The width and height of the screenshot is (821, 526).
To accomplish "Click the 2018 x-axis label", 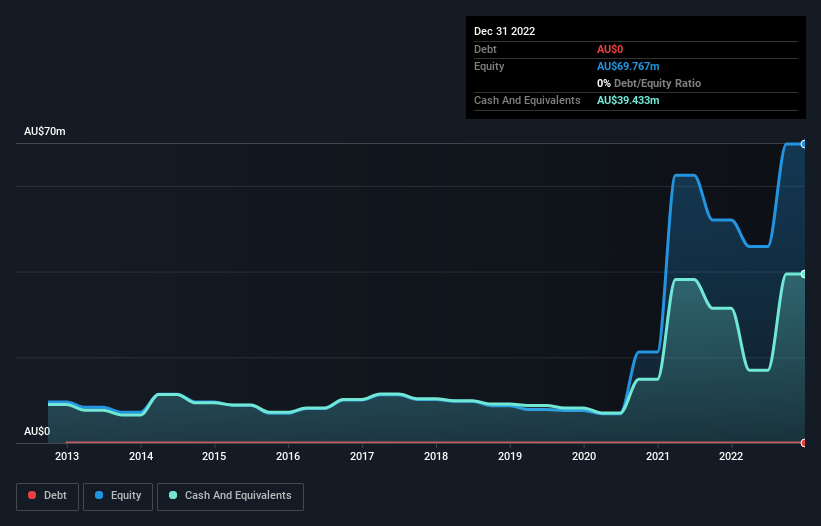I will pyautogui.click(x=436, y=456).
